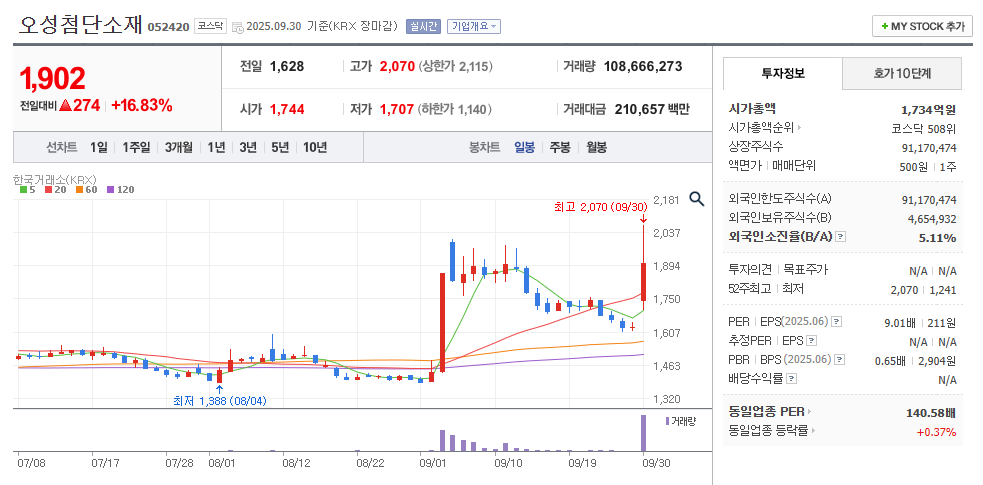
Task: Switch to the 투자정보 tab
Action: (x=782, y=73)
